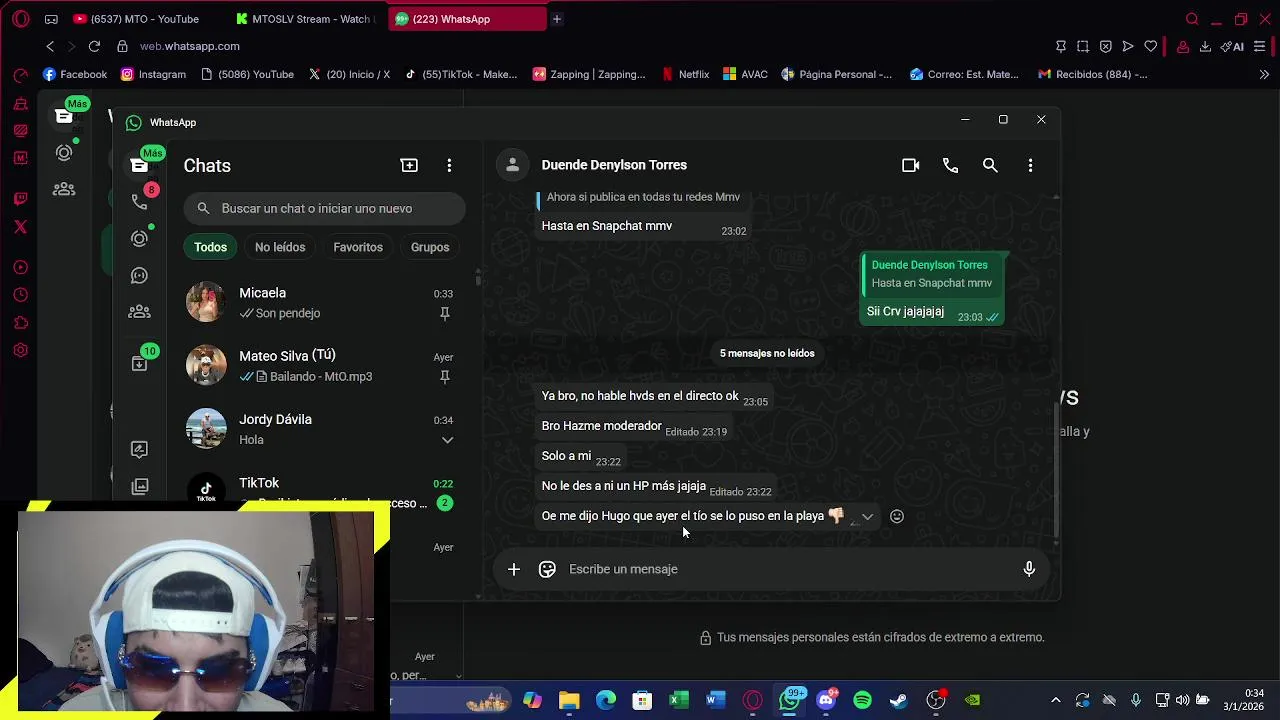1280x720 pixels.
Task: Open X in Opera sidebar
Action: (x=20, y=227)
